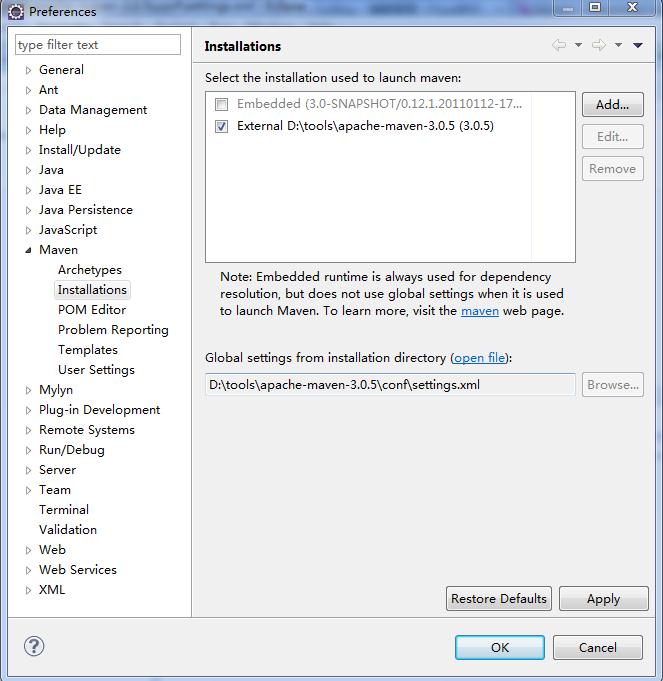The width and height of the screenshot is (663, 681).
Task: Click the back navigation arrow icon
Action: pos(559,45)
